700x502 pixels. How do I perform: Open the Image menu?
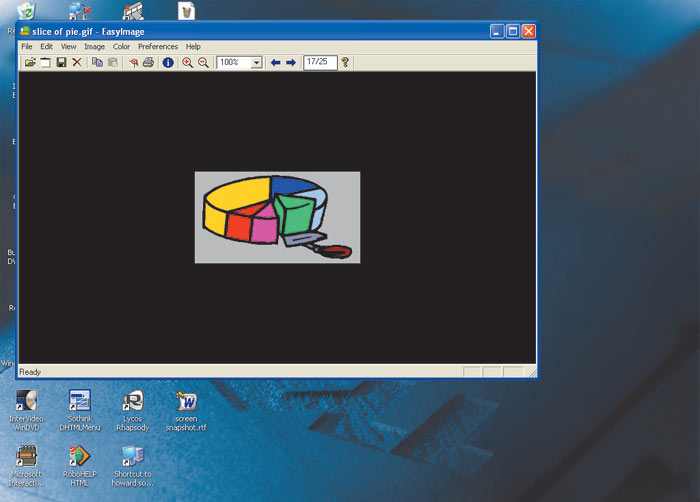coord(94,47)
